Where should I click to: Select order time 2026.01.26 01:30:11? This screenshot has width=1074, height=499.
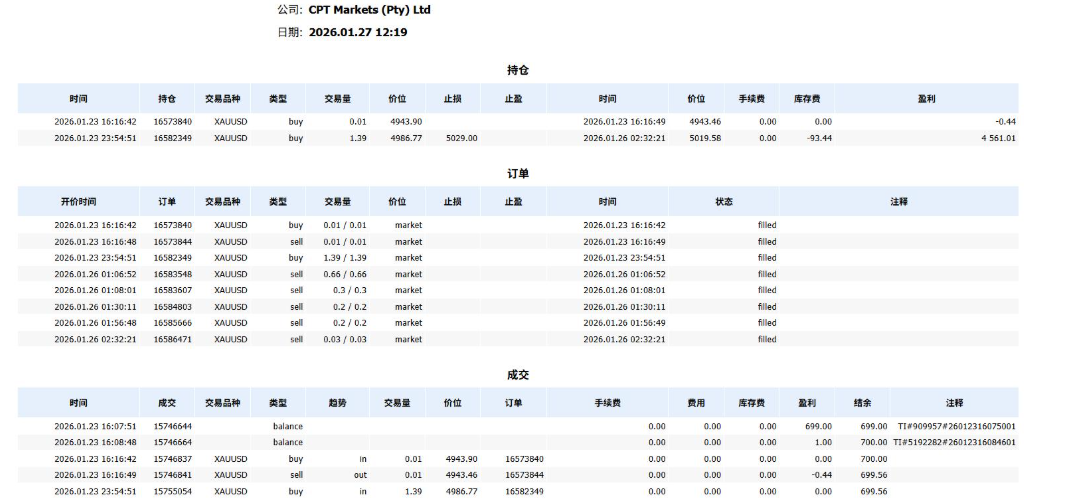coord(95,307)
